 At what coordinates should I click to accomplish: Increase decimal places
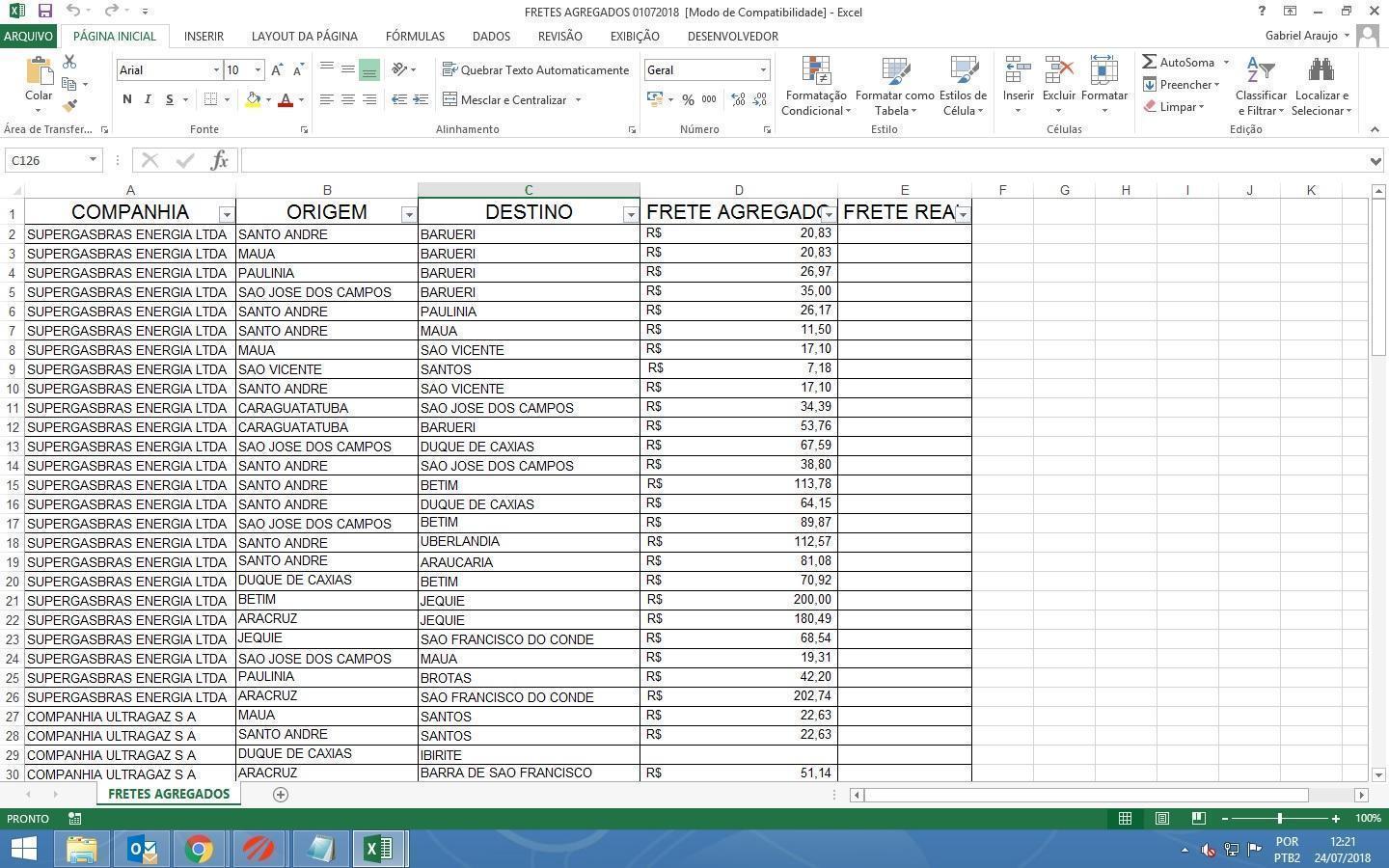(x=738, y=99)
